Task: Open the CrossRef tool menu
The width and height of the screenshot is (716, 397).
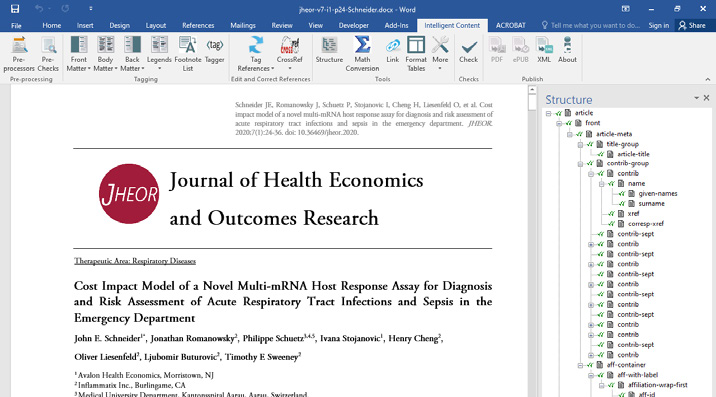Action: coord(290,54)
